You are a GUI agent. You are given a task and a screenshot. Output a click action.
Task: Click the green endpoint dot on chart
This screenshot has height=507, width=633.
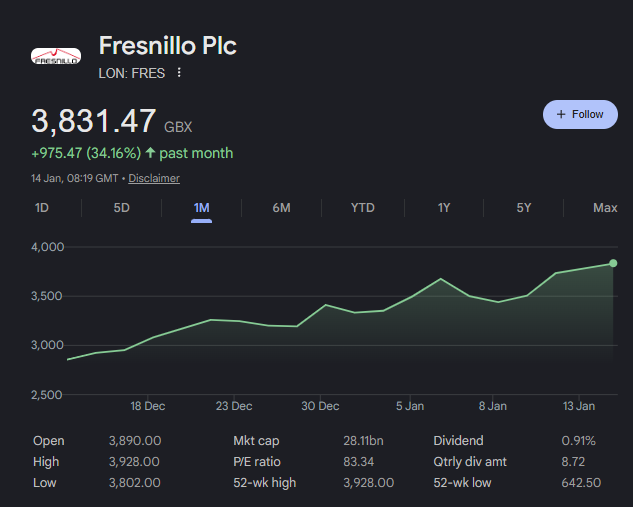click(x=613, y=263)
